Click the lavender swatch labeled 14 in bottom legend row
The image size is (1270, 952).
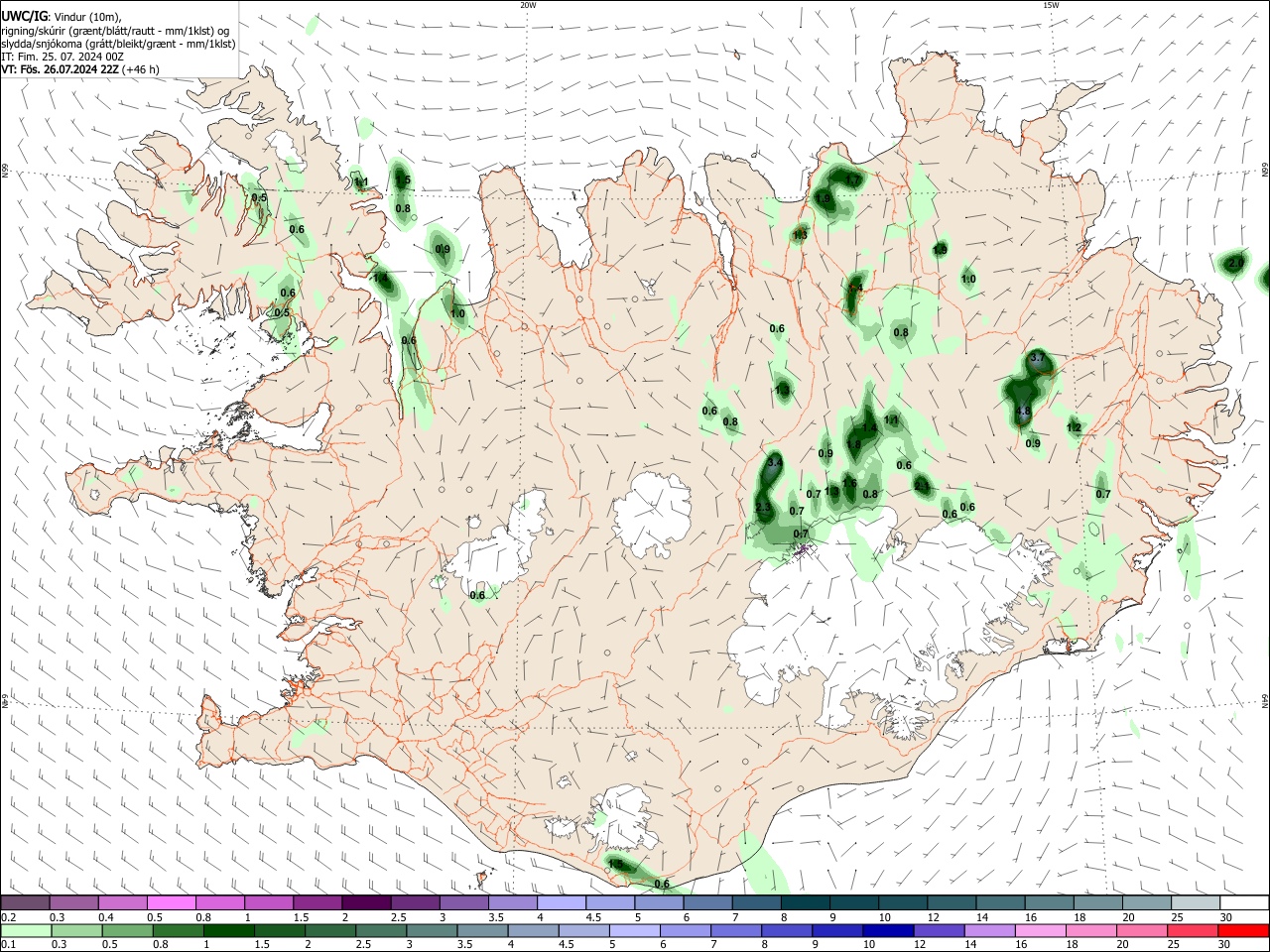[x=989, y=930]
